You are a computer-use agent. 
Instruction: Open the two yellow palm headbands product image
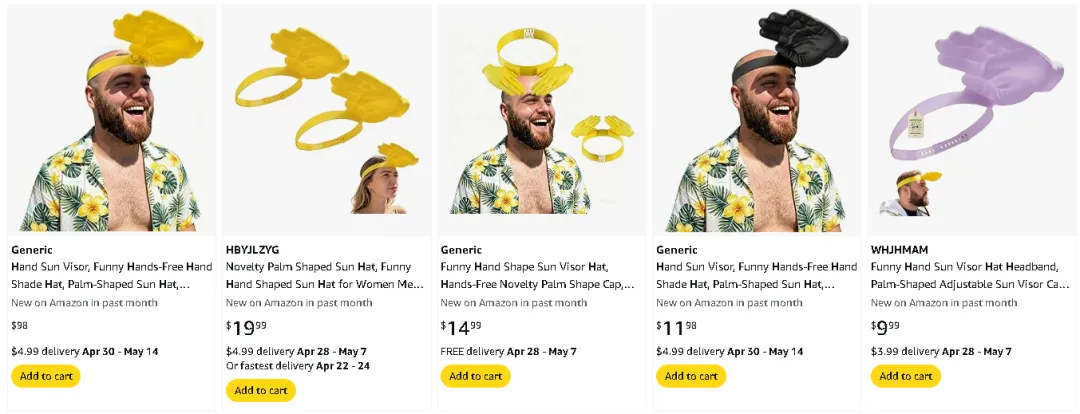pos(327,120)
